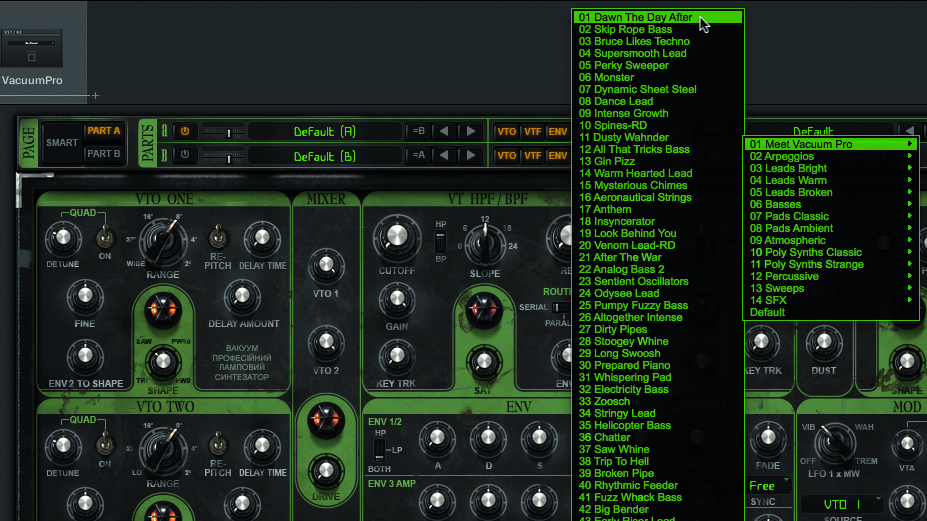Select preset 01 Dawn The Day After
The width and height of the screenshot is (927, 521).
pyautogui.click(x=657, y=17)
